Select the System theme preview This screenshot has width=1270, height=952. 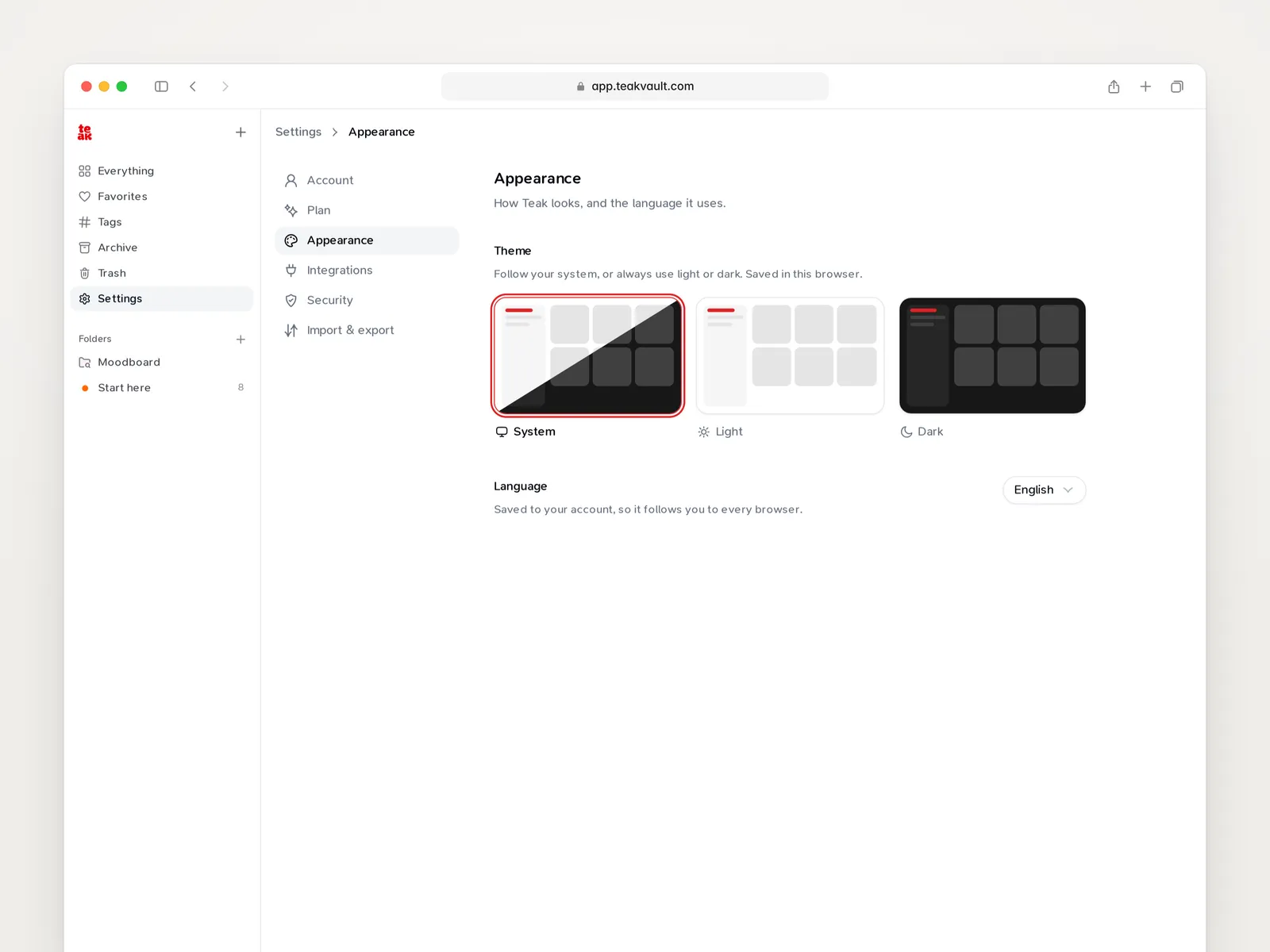(587, 355)
